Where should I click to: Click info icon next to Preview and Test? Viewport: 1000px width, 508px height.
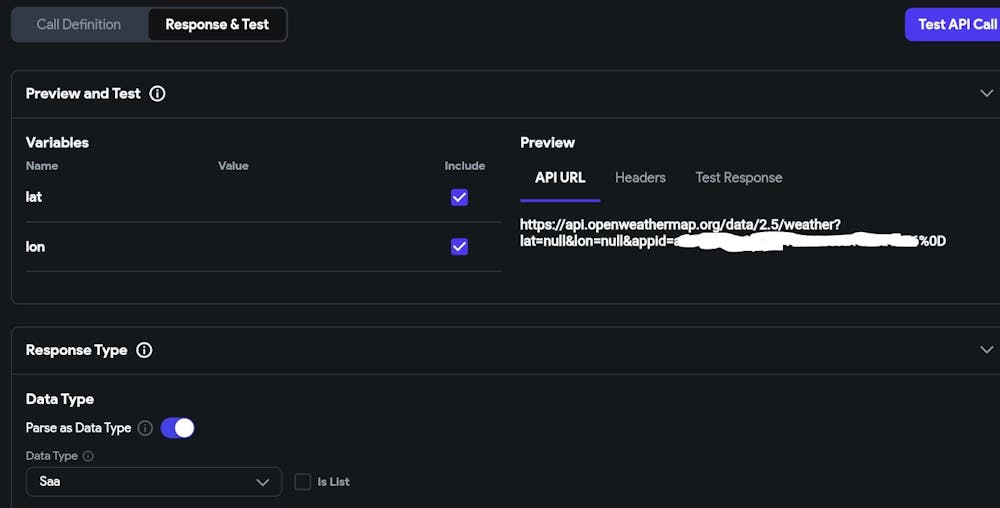(x=157, y=94)
